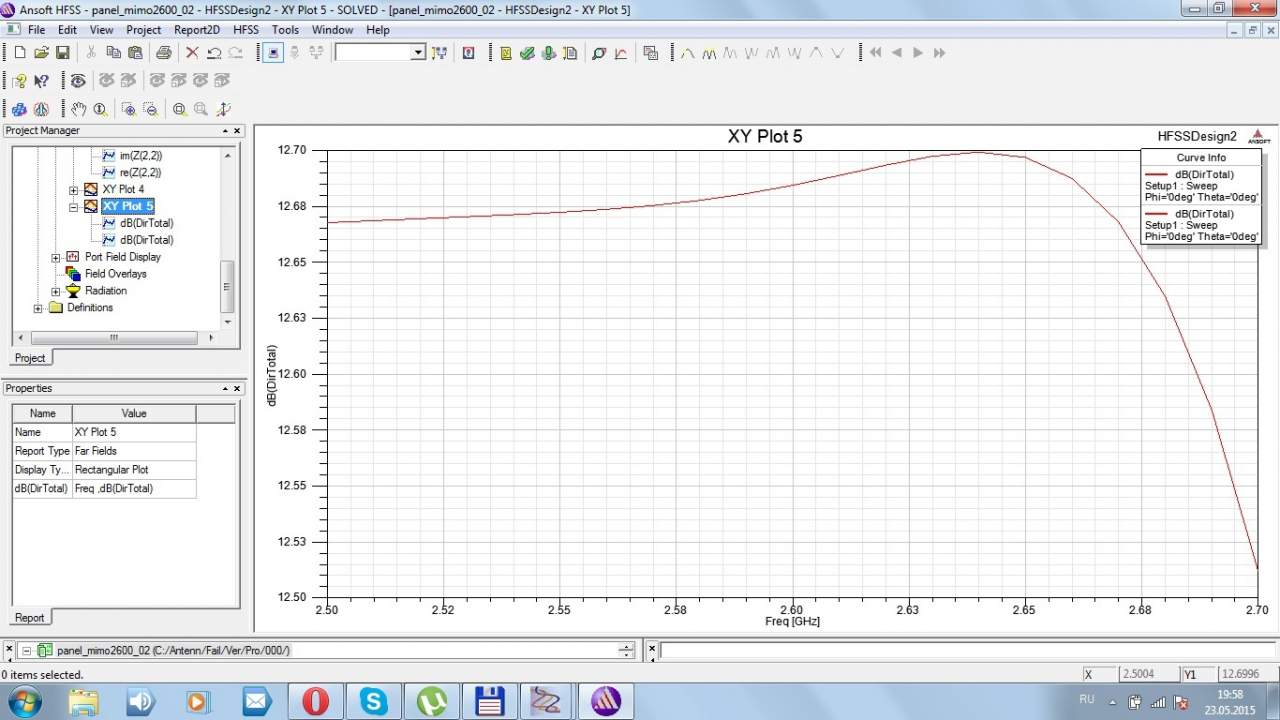
Task: Click the Rectangular Plot display type value
Action: tap(111, 470)
